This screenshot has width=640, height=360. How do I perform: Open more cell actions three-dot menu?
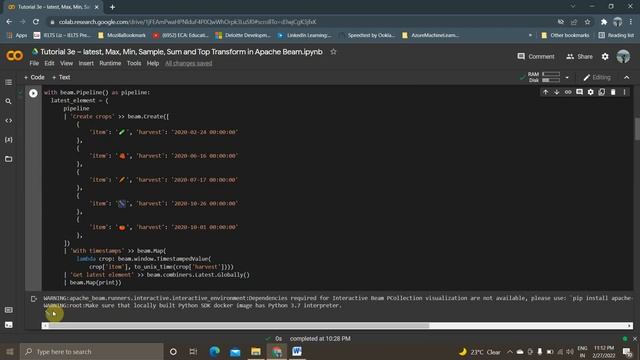pos(624,92)
